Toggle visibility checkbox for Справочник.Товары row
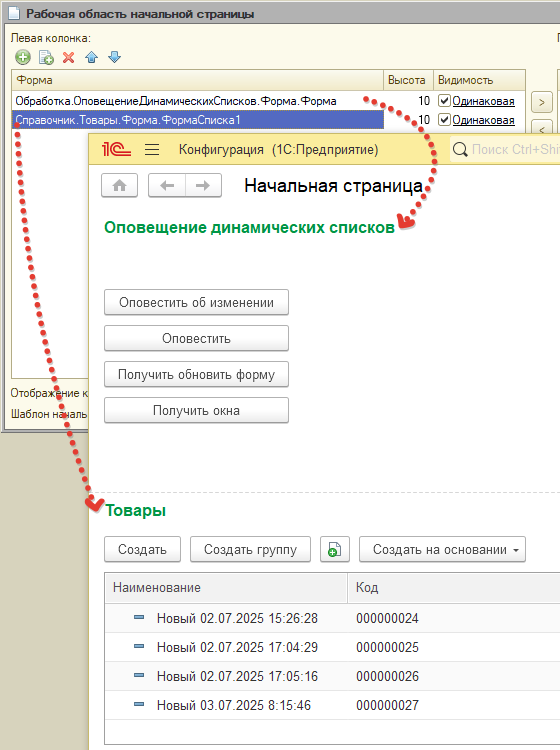This screenshot has width=560, height=750. click(444, 119)
